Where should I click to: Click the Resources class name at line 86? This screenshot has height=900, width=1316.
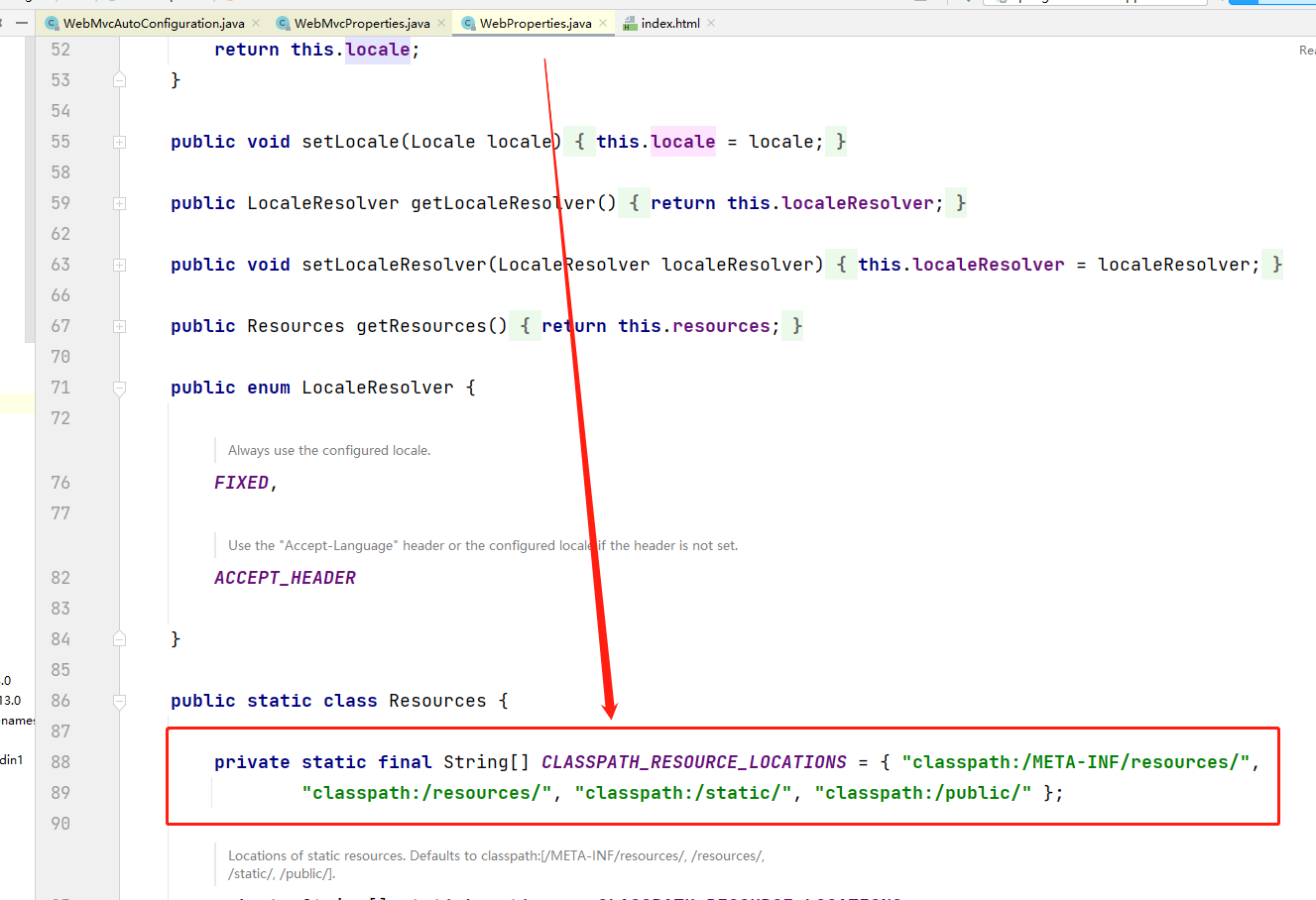(437, 701)
